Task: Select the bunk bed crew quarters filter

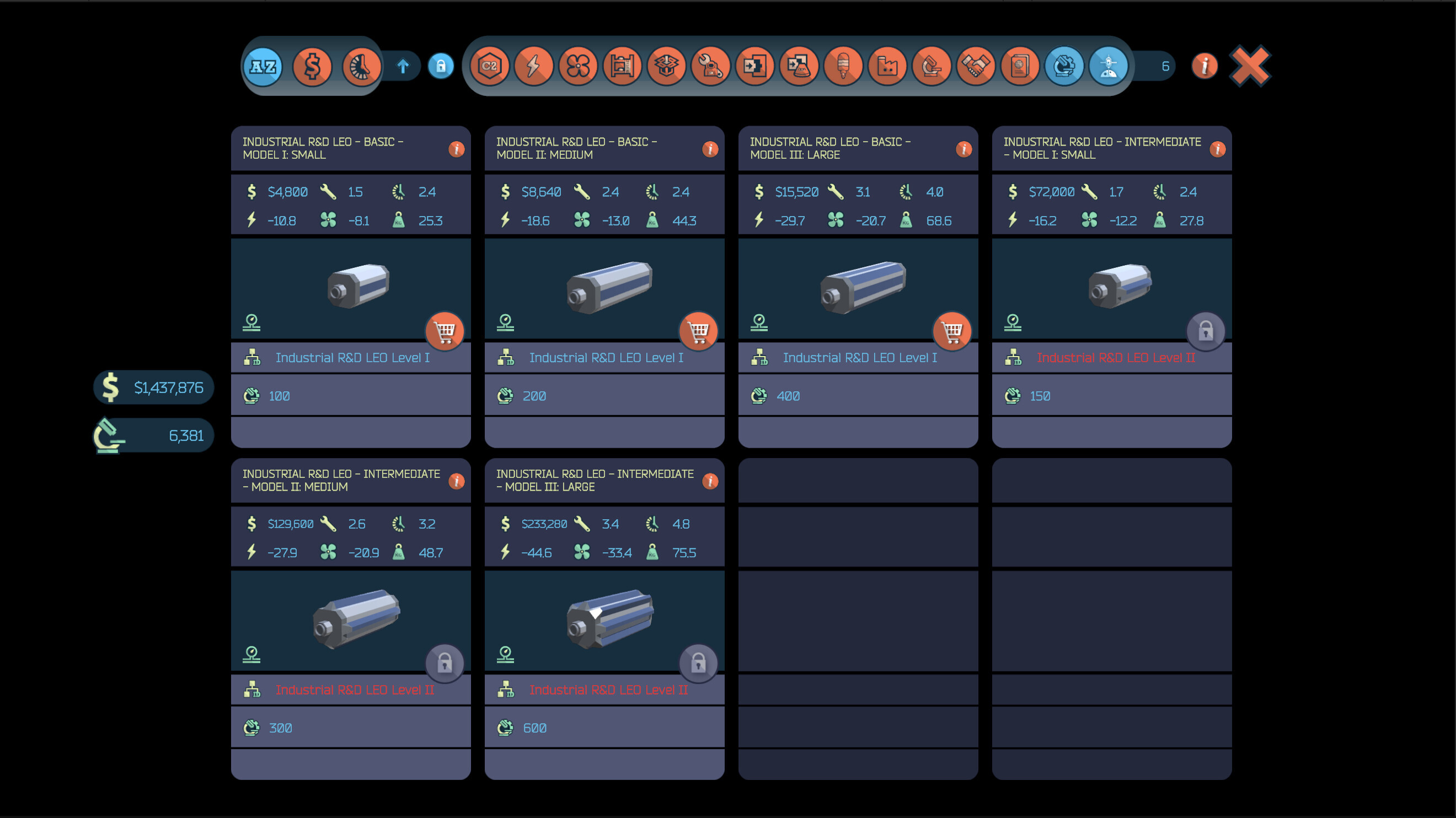Action: (622, 67)
